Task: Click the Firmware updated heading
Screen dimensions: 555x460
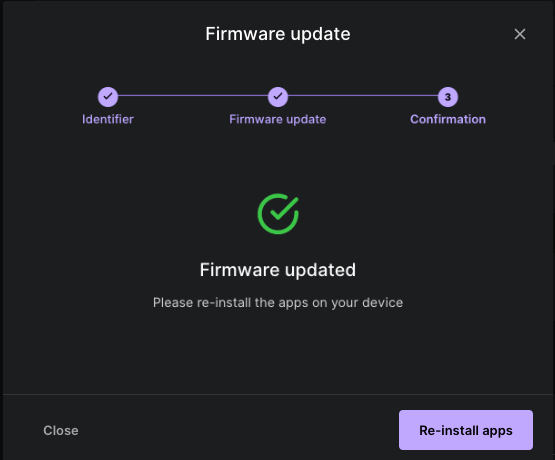Action: pyautogui.click(x=278, y=270)
